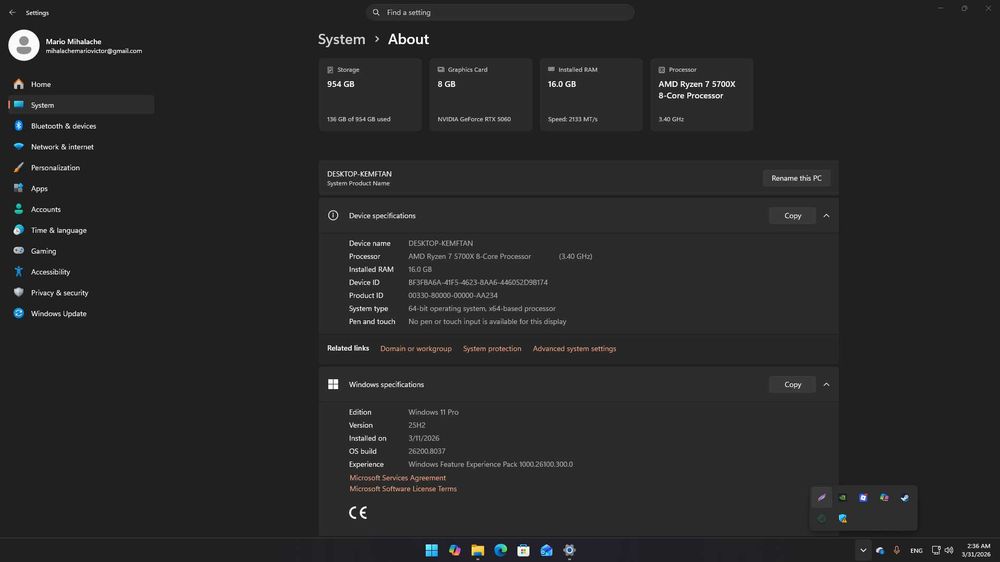Close the hidden icons tray chevron
1000x562 pixels.
point(863,551)
